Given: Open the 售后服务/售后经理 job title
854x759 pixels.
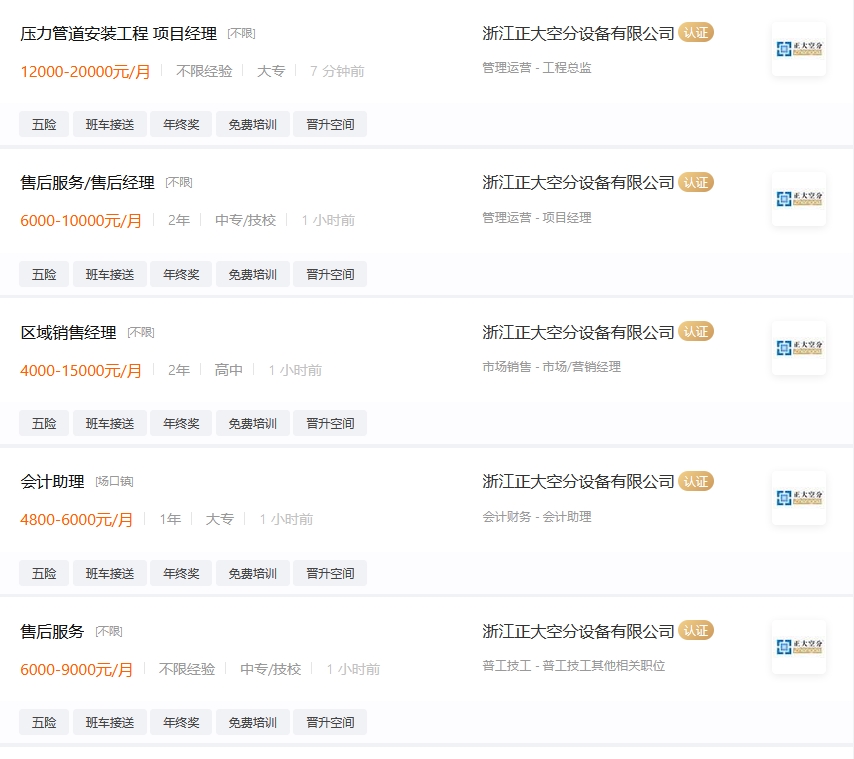Looking at the screenshot, I should coord(88,183).
